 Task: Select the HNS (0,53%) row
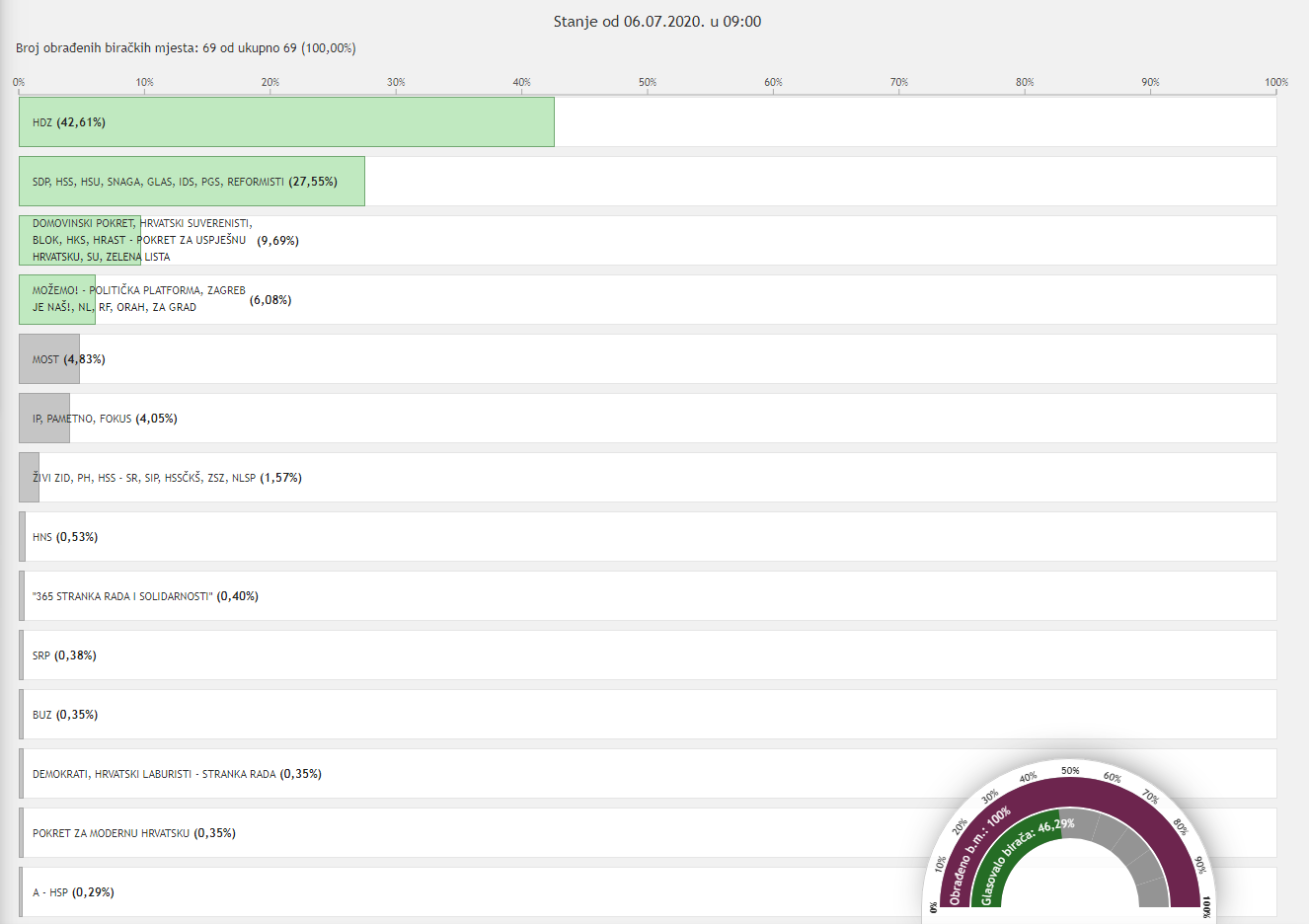click(x=648, y=537)
